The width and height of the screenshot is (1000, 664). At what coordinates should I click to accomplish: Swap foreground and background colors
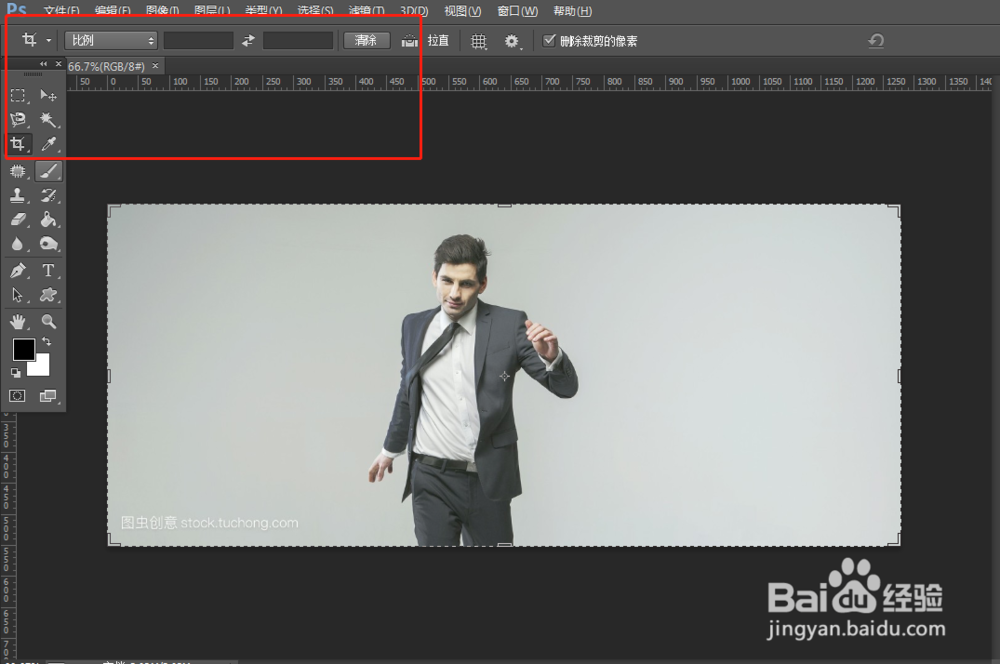pos(47,342)
